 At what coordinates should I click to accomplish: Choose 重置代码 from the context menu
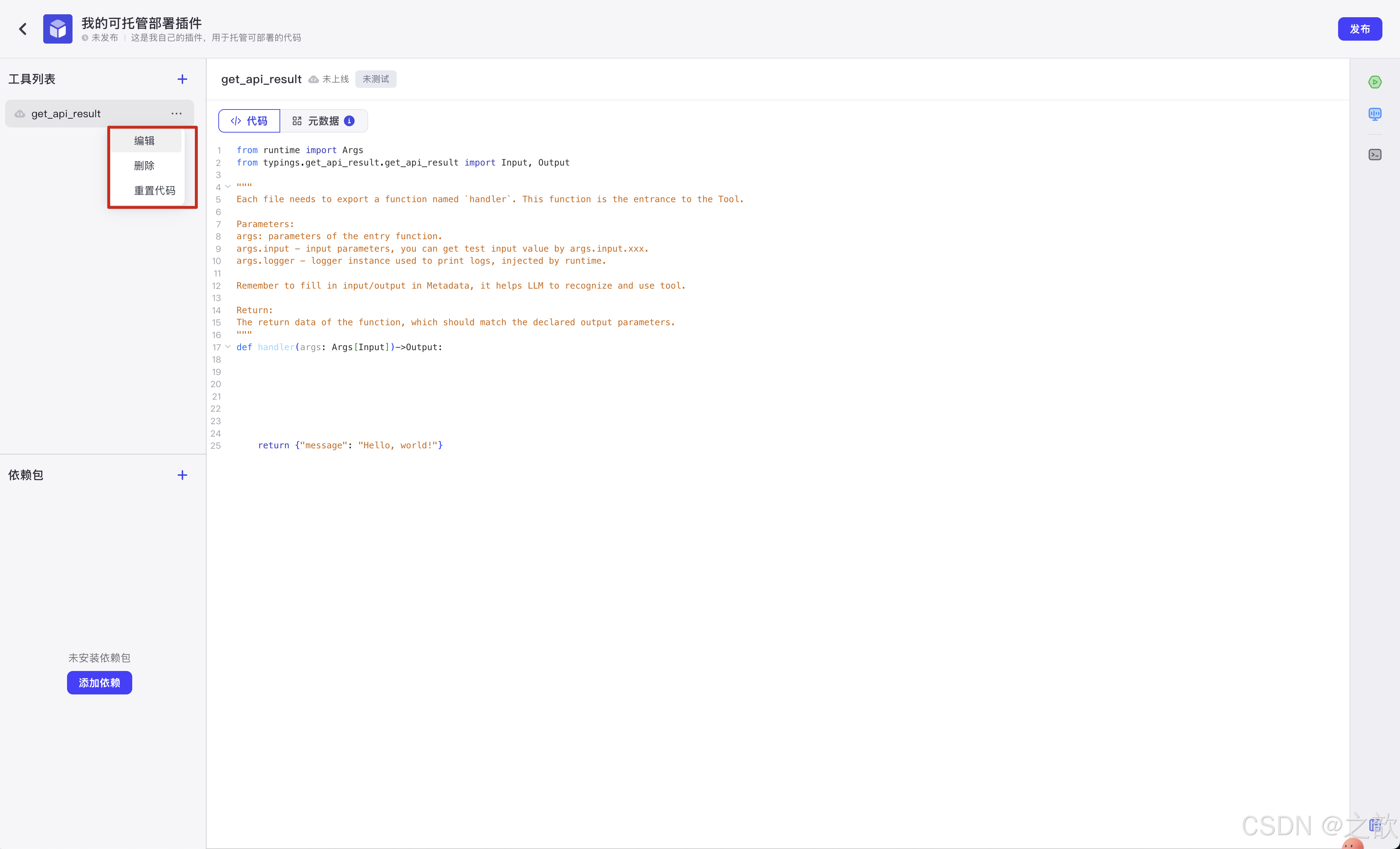coord(155,191)
